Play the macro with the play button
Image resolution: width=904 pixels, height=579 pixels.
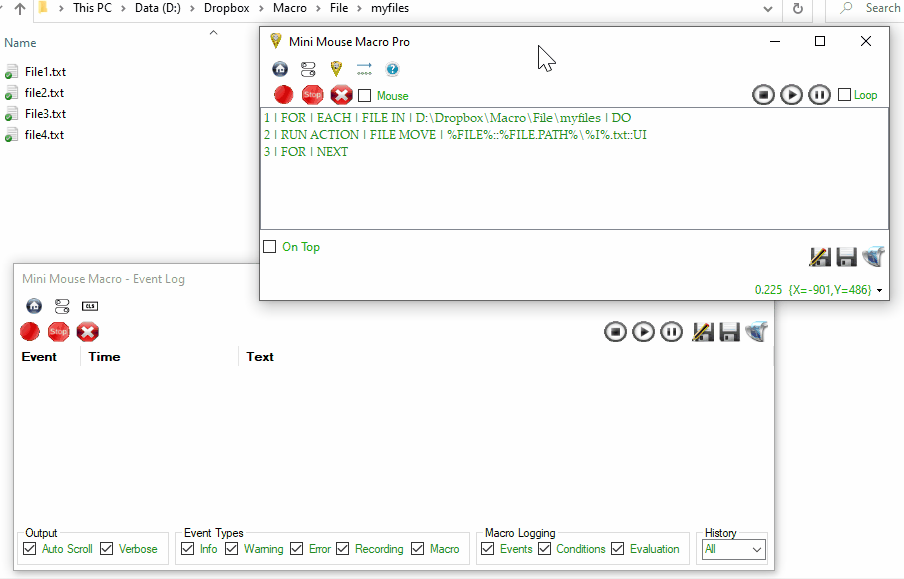point(791,94)
